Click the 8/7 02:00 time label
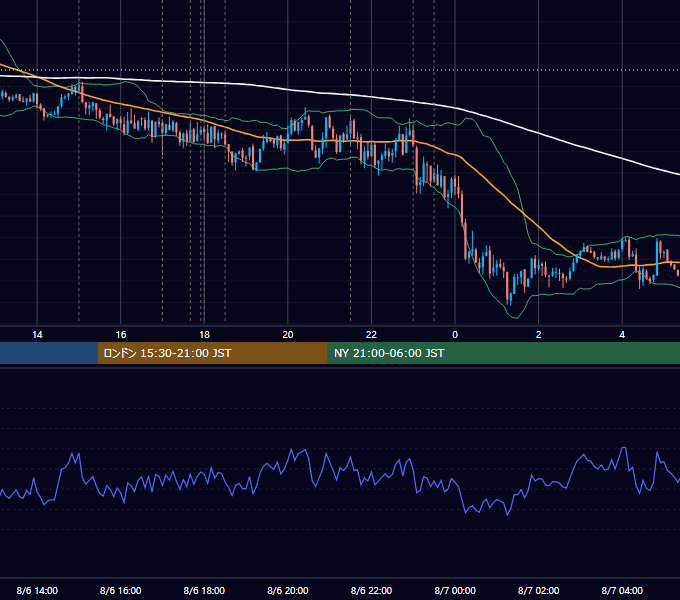The image size is (680, 600). point(539,590)
